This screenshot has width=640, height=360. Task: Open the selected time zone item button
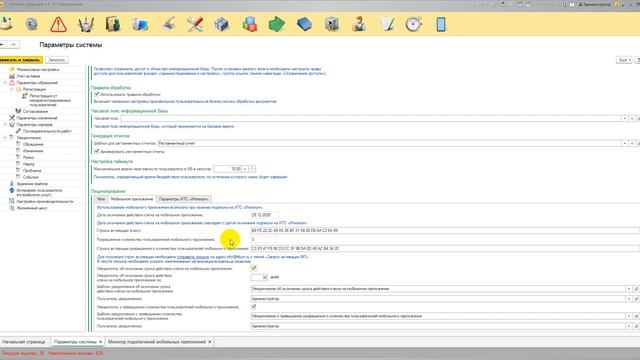click(x=638, y=118)
